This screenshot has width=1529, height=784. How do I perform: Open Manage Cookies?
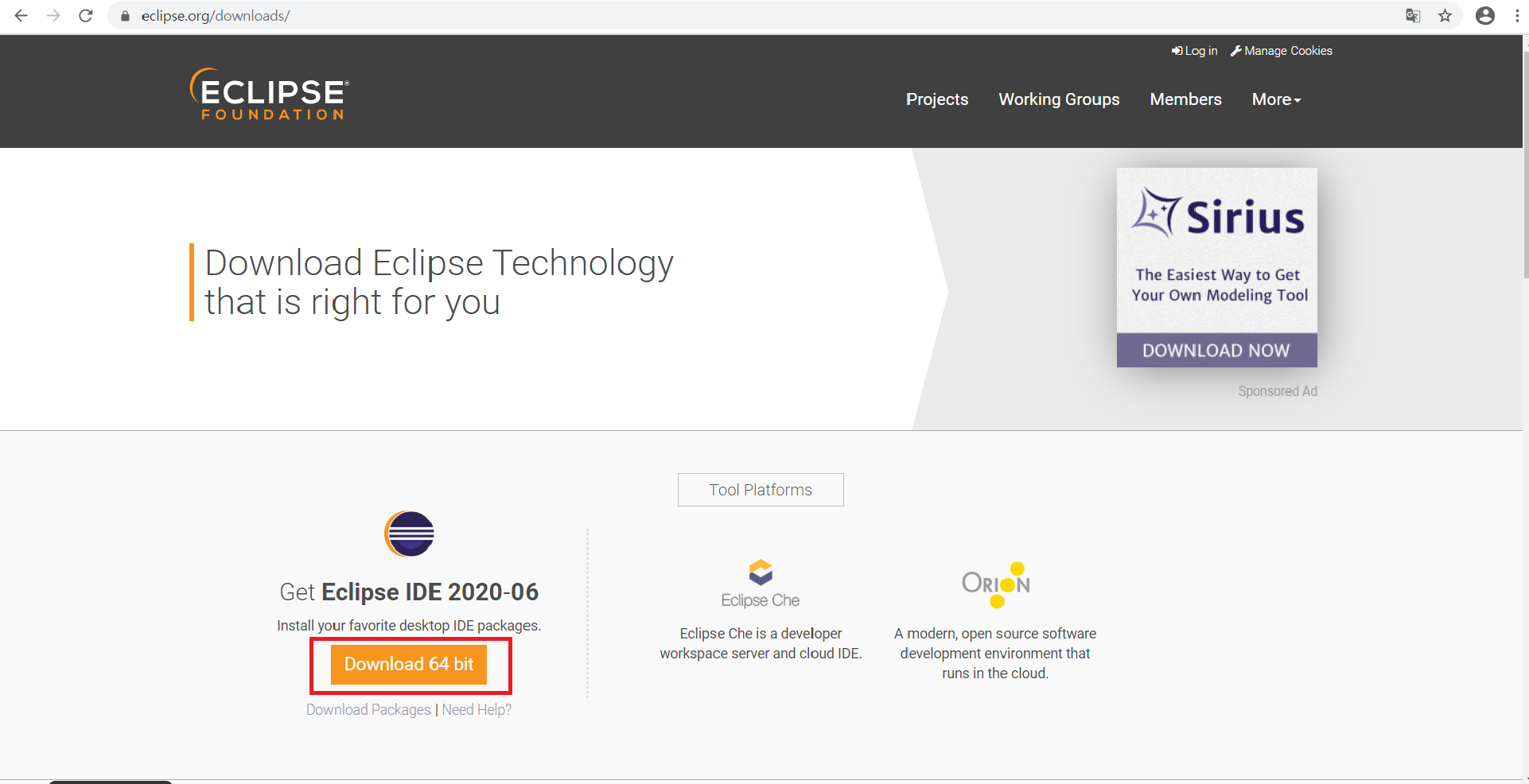(1282, 51)
